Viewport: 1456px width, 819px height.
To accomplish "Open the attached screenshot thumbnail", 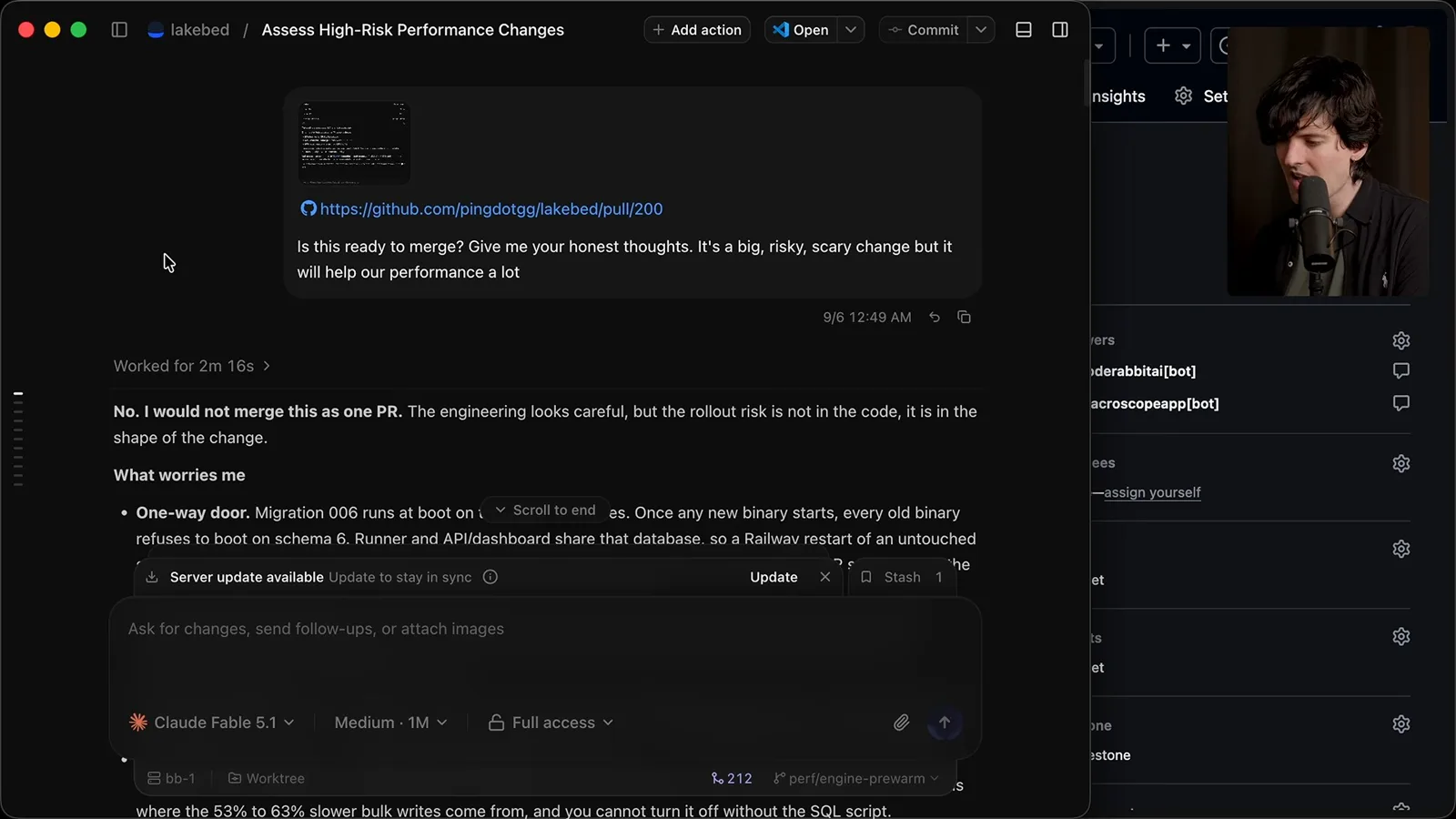I will tap(354, 143).
